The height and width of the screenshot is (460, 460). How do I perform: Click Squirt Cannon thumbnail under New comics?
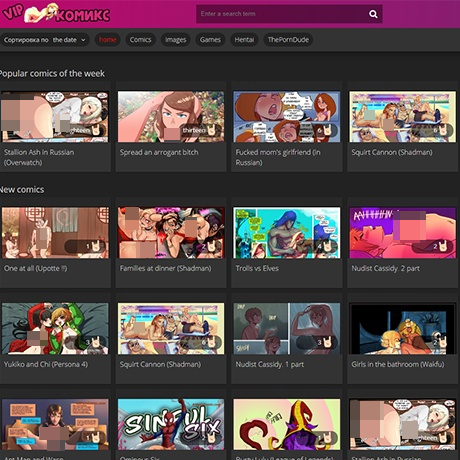coord(171,329)
